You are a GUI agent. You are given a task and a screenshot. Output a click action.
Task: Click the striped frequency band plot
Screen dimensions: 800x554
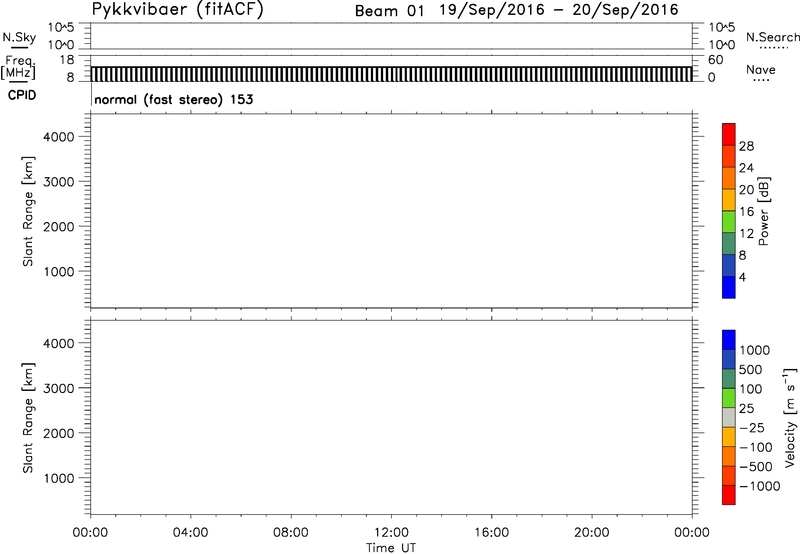[x=391, y=74]
